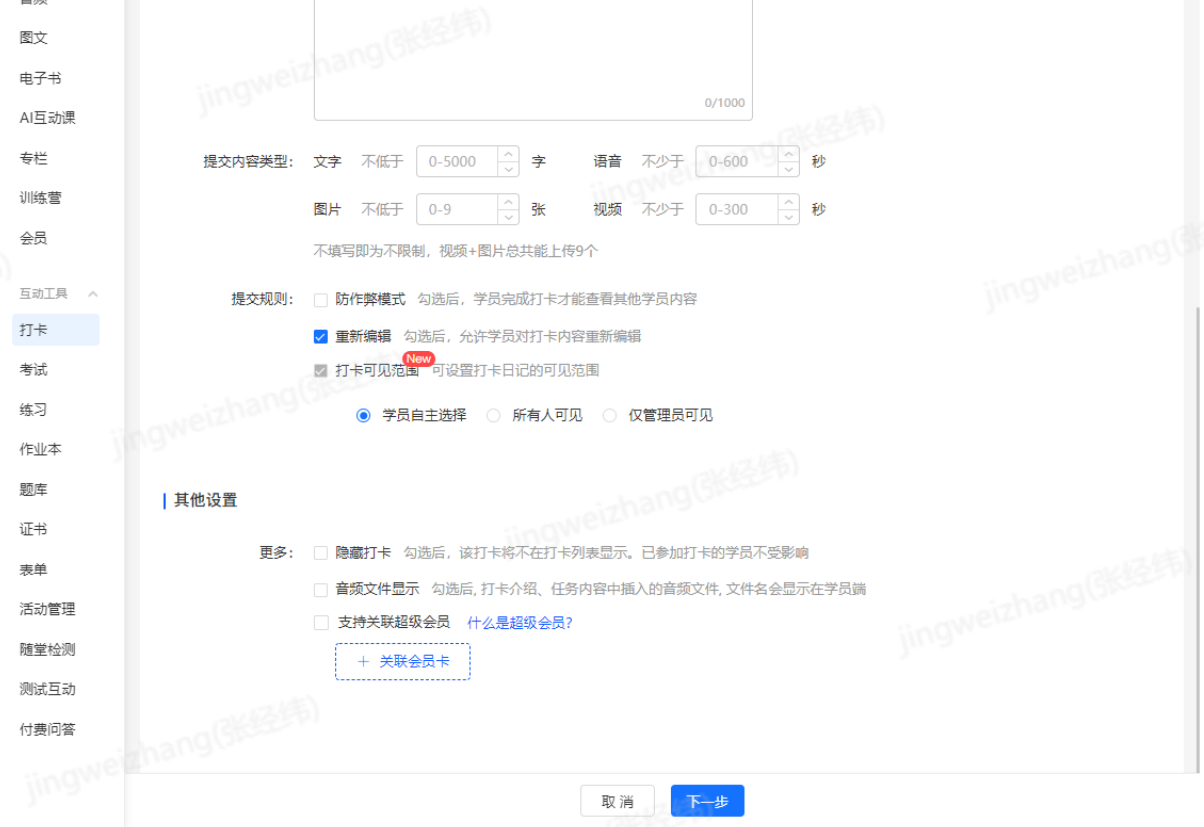Decrease the 视频 seconds stepper arrow
This screenshot has width=1204, height=827.
coord(789,217)
